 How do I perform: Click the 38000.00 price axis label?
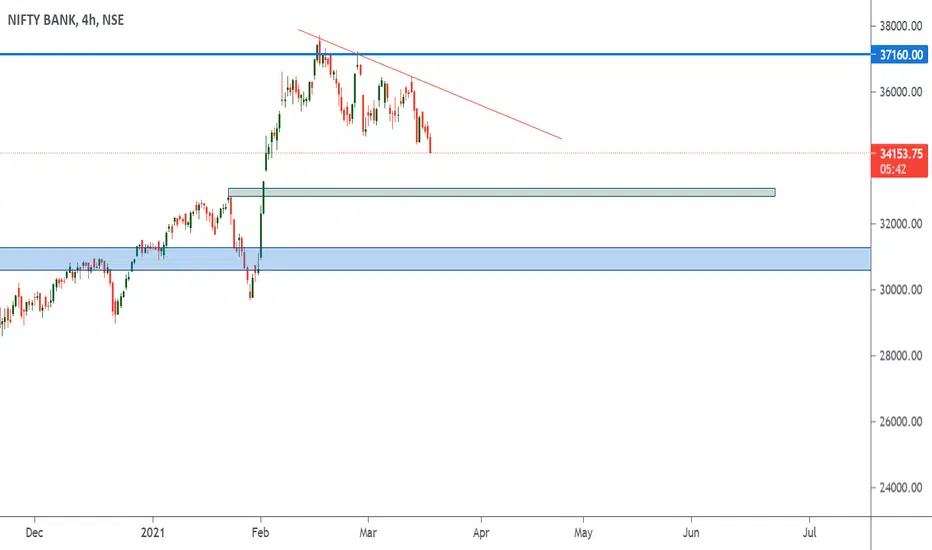click(x=901, y=26)
